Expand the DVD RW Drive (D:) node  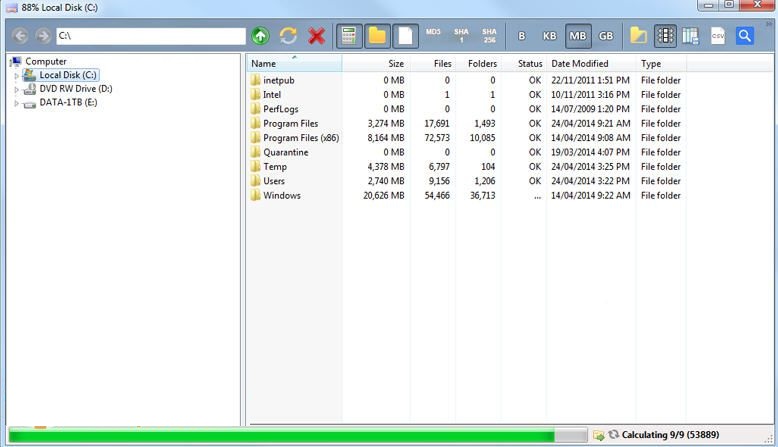(x=16, y=89)
